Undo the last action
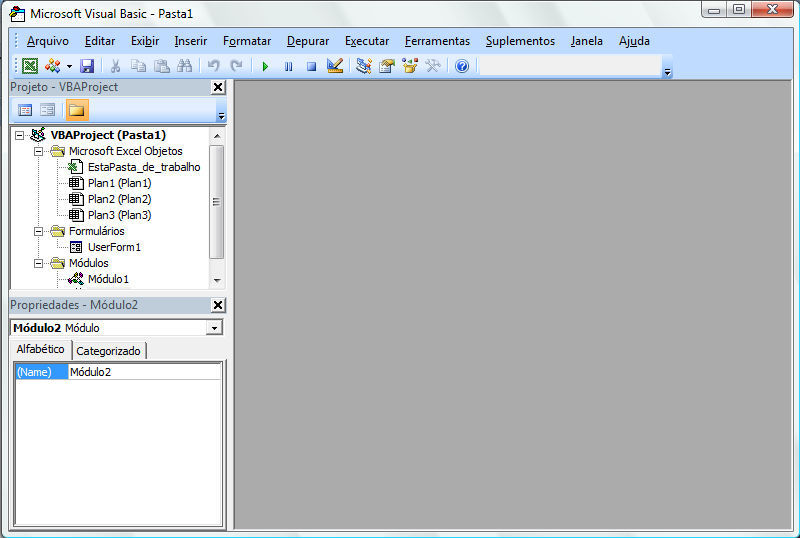Viewport: 800px width, 538px height. (x=213, y=66)
